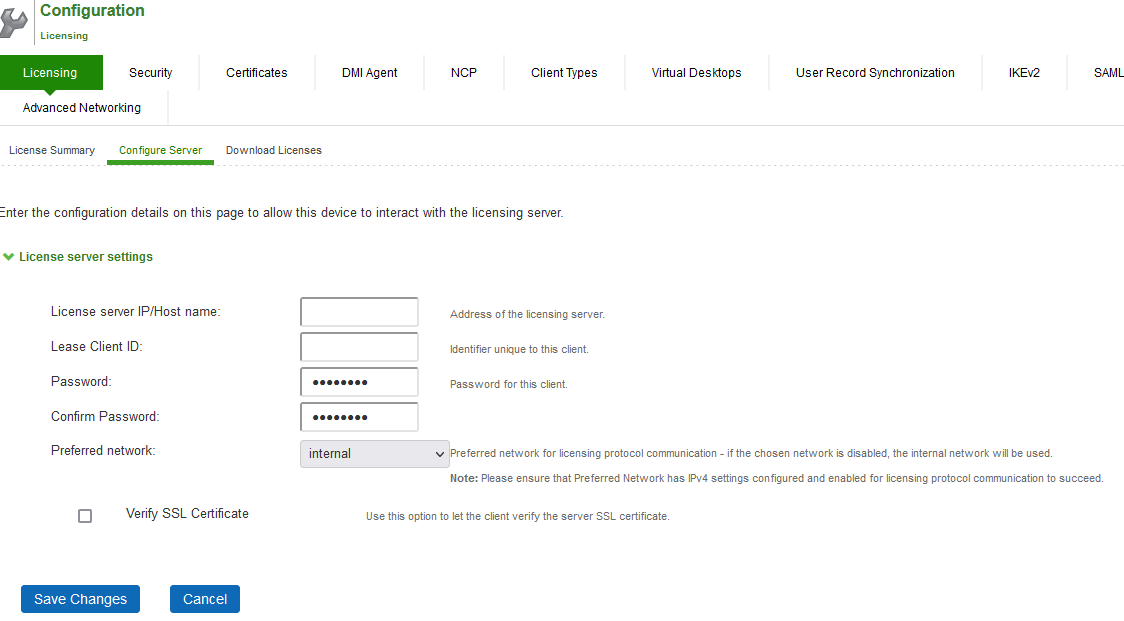Viewport: 1124px width, 621px height.
Task: Switch to the Advanced Networking tab
Action: tap(83, 107)
